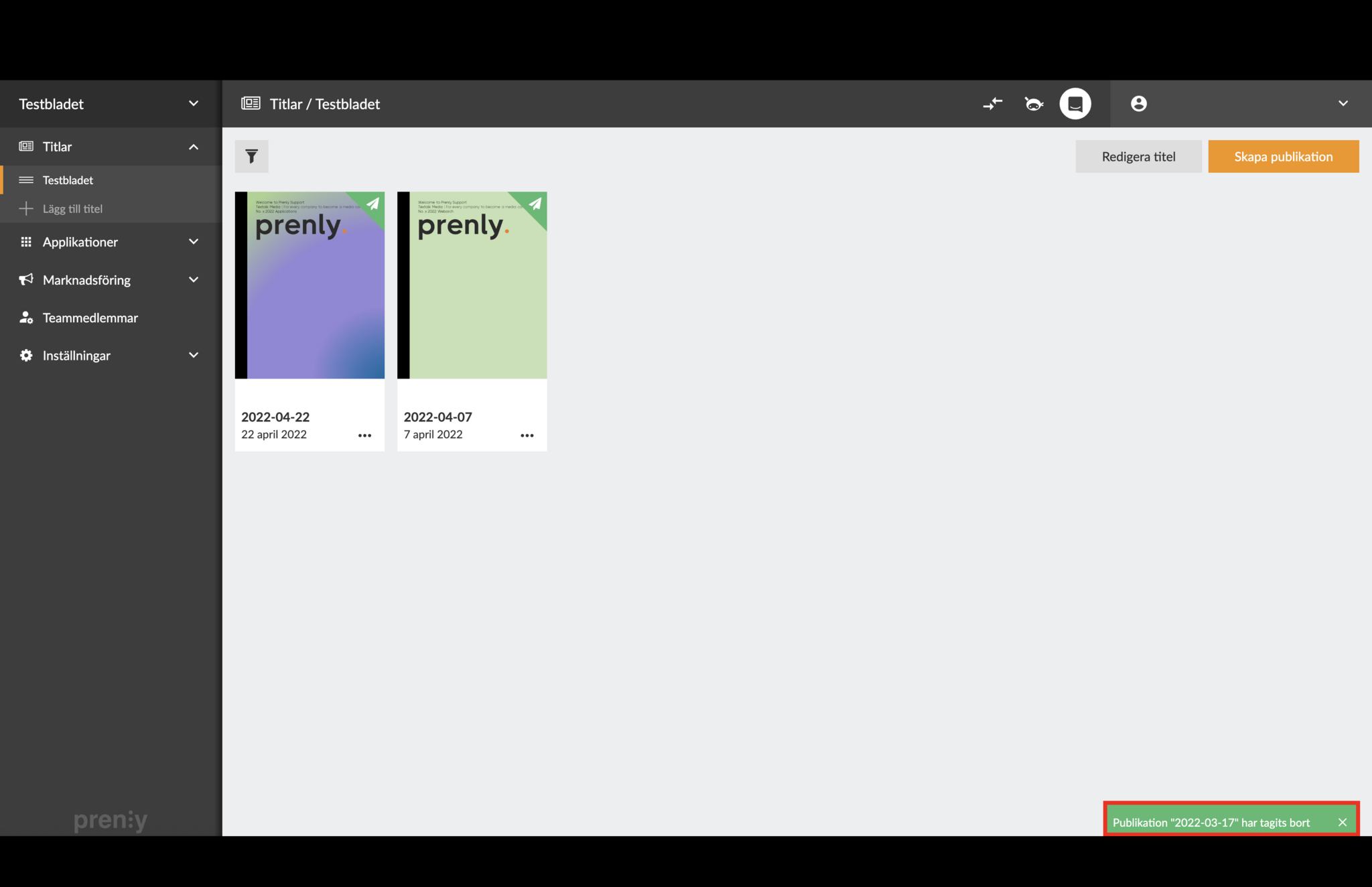Expand the Marknadsföring sidebar section
Viewport: 1372px width, 887px height.
tap(194, 280)
